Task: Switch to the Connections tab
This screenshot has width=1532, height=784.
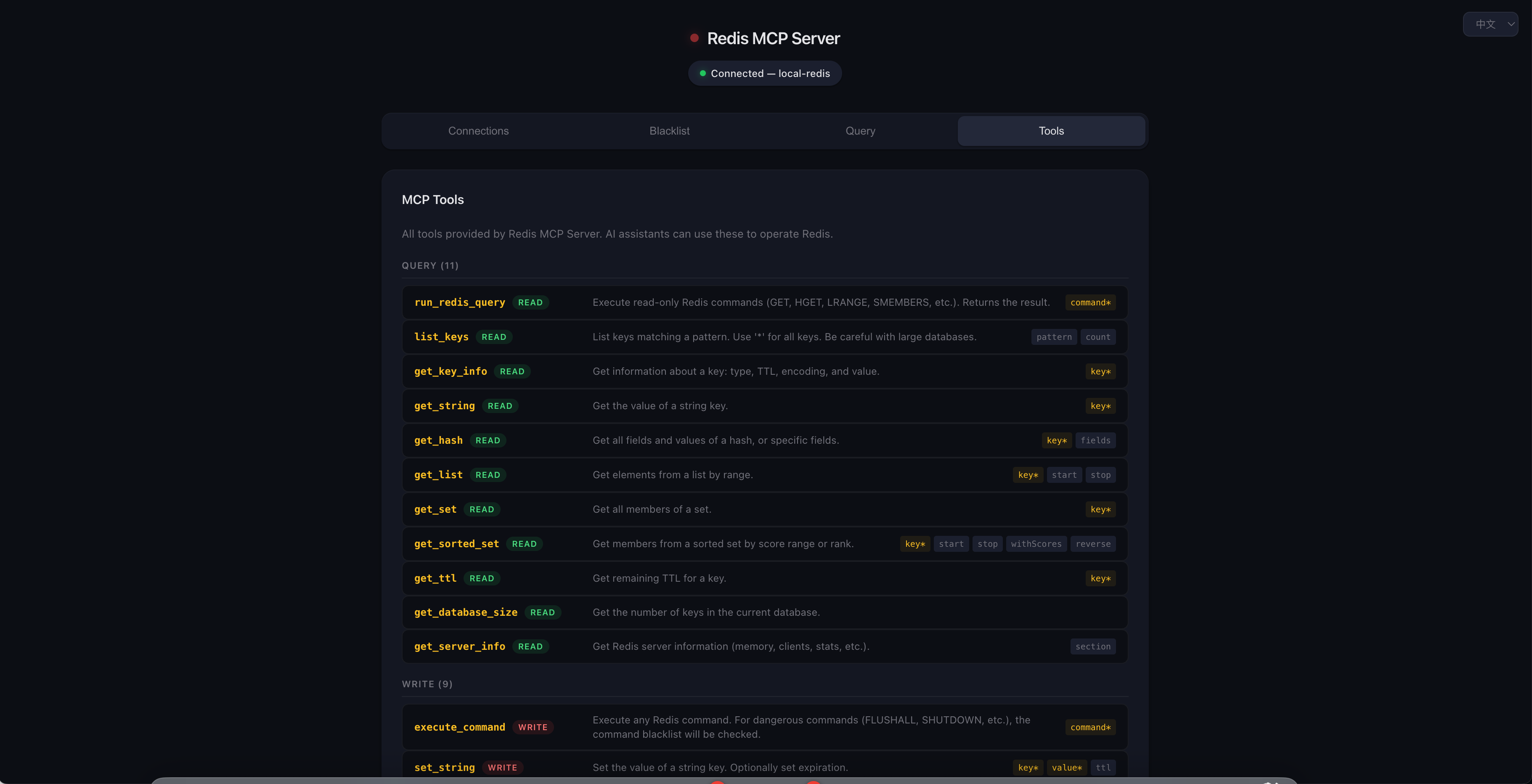Action: pyautogui.click(x=478, y=131)
